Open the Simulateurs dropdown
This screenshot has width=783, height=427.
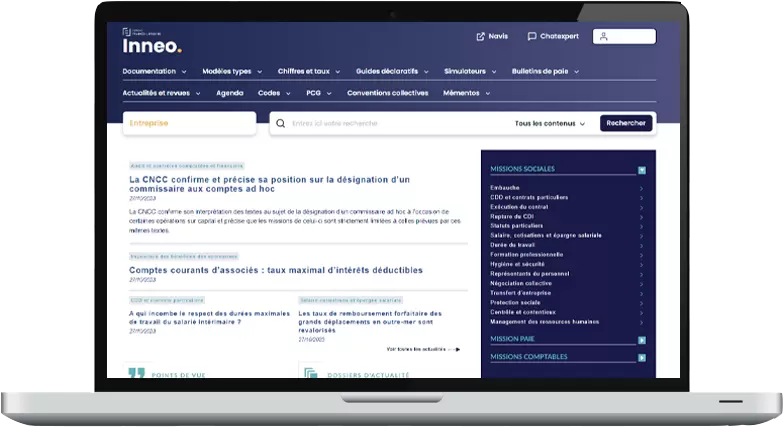click(x=470, y=71)
